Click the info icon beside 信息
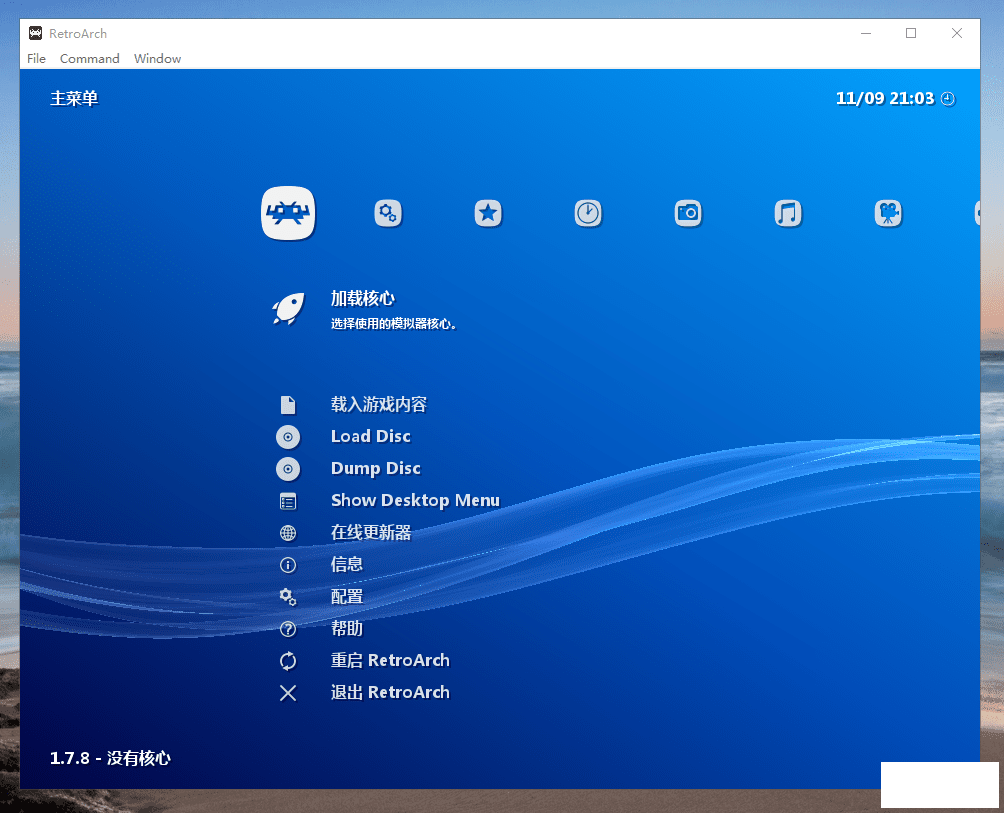Screen dimensions: 1004x813 coord(288,565)
